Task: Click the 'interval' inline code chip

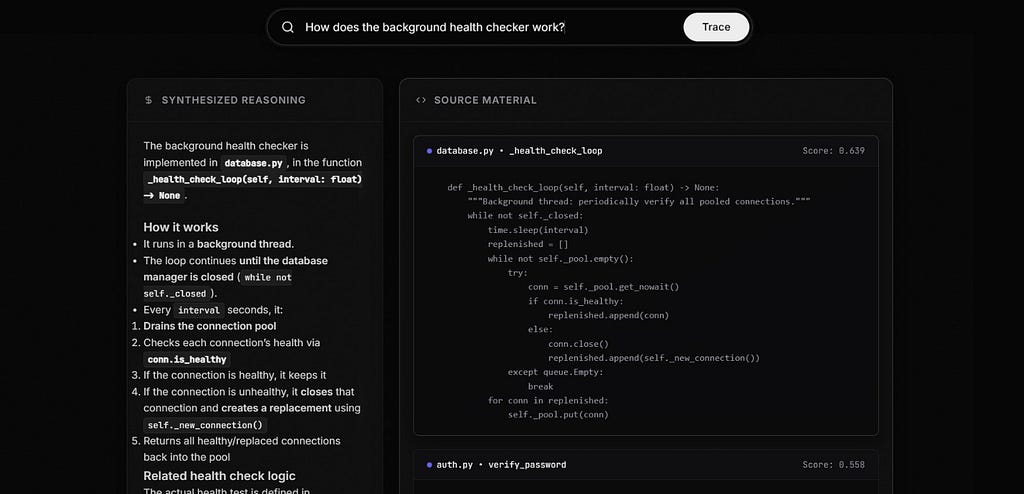Action: [199, 310]
